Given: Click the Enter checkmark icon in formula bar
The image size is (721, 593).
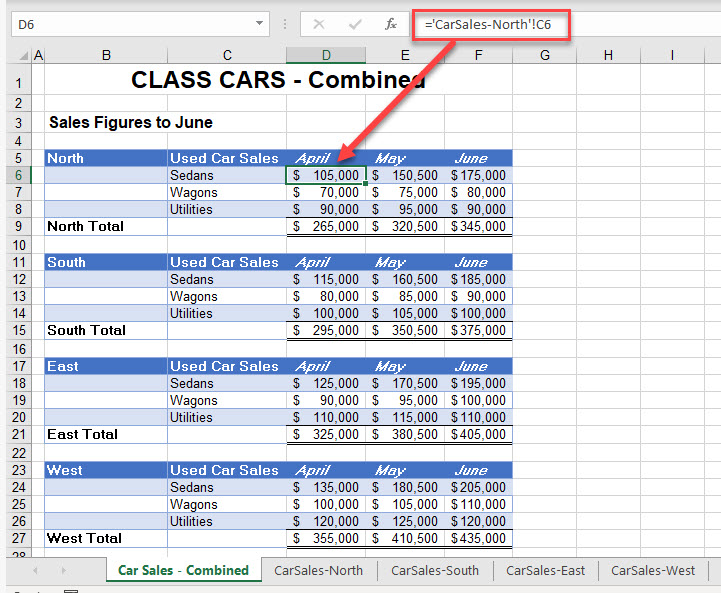Looking at the screenshot, I should (355, 24).
